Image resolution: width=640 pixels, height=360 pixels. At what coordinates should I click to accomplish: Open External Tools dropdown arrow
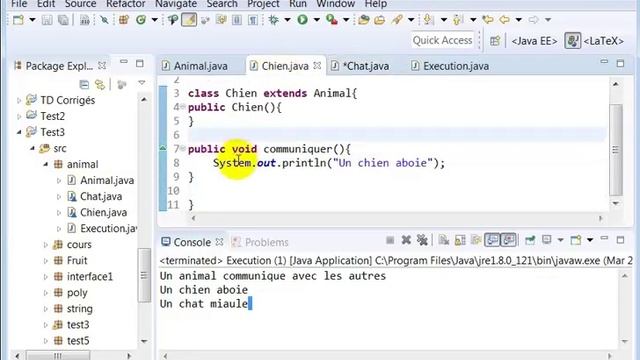[x=346, y=20]
